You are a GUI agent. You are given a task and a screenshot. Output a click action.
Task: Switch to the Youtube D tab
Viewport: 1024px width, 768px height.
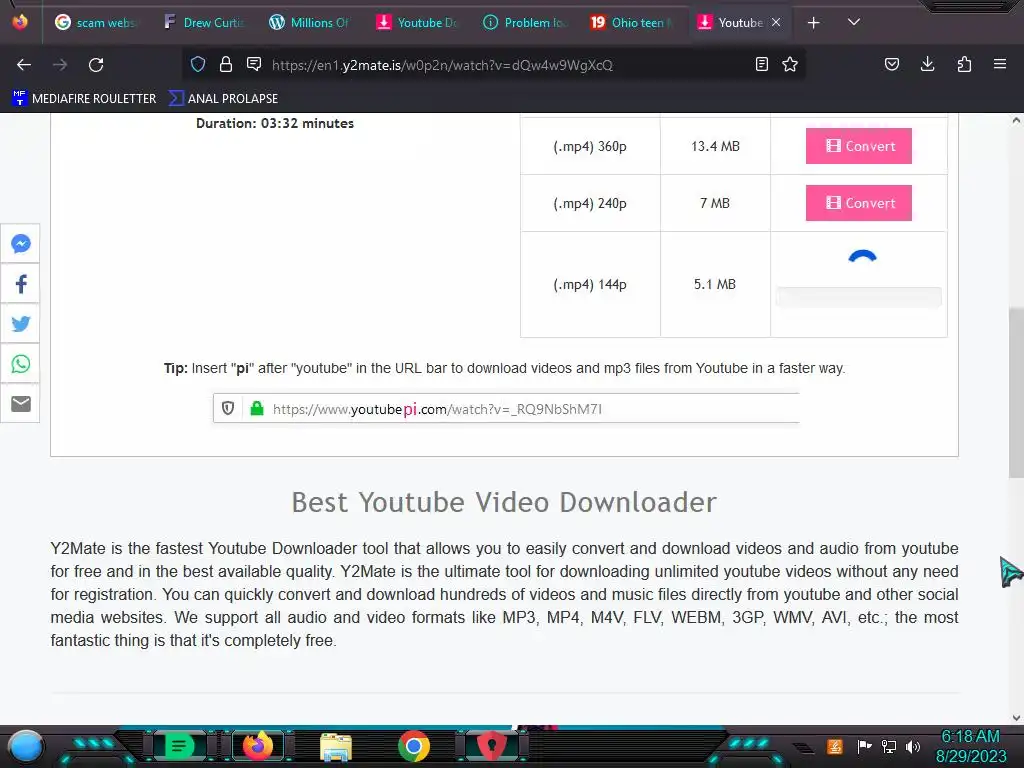click(418, 22)
